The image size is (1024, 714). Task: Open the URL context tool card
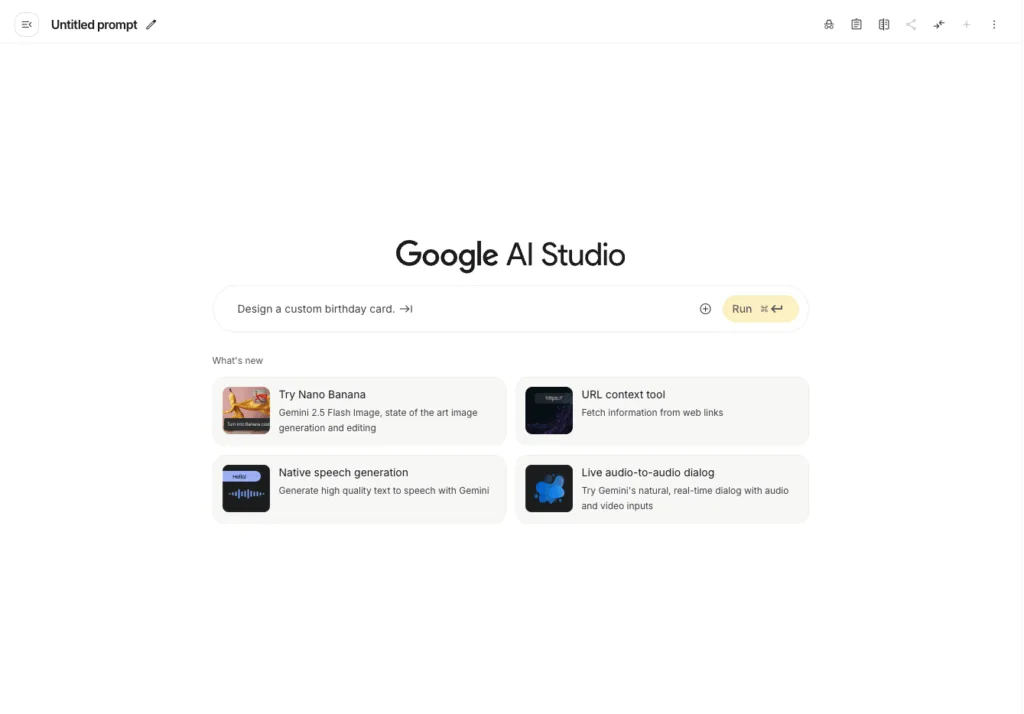pyautogui.click(x=662, y=411)
